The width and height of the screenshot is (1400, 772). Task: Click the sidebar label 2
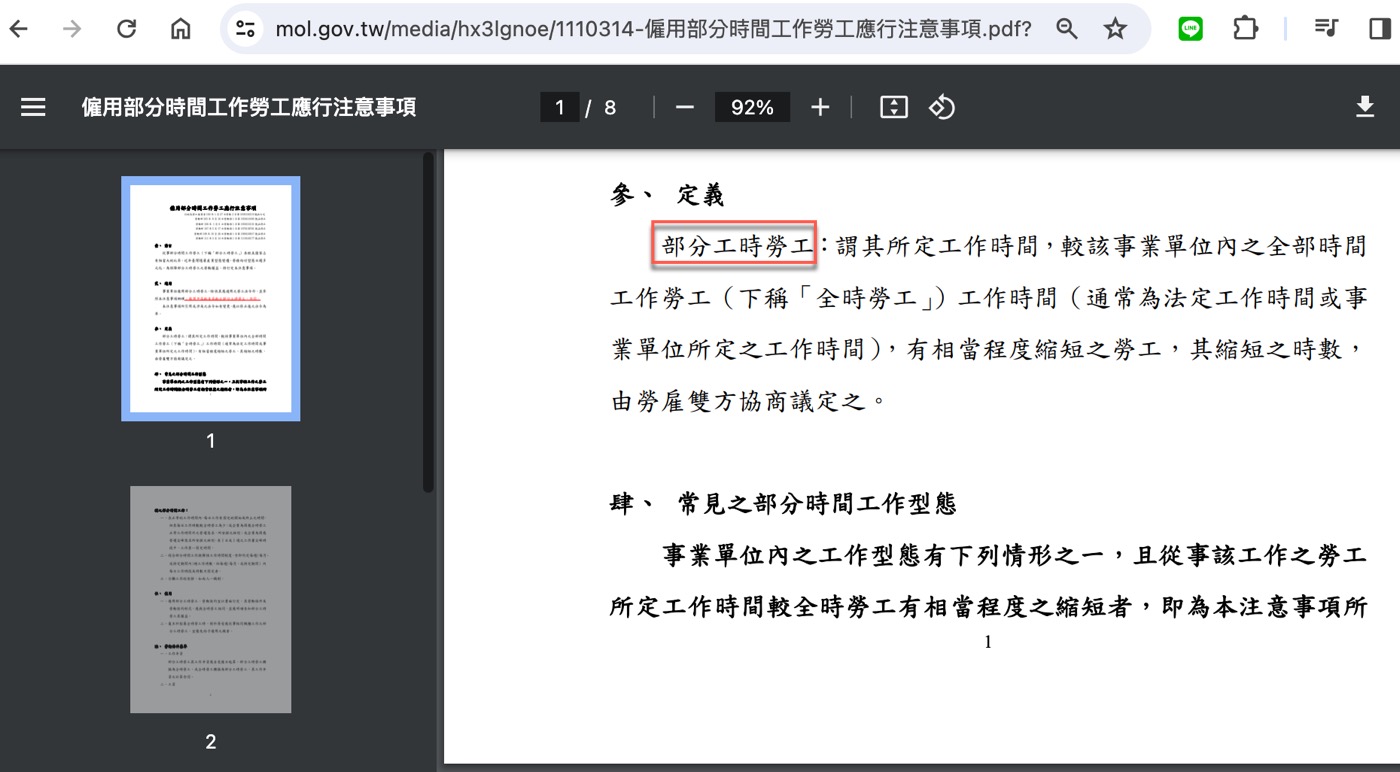pos(211,742)
